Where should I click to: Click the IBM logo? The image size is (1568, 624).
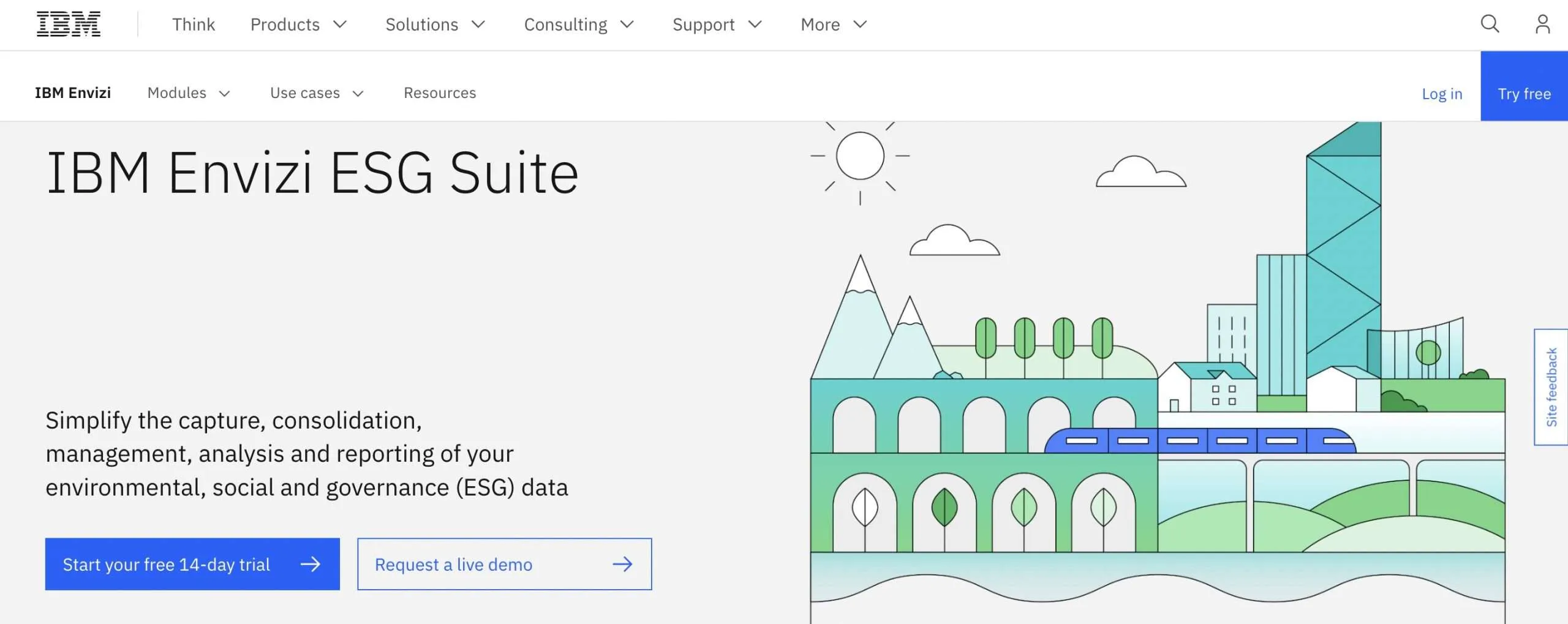click(x=69, y=24)
